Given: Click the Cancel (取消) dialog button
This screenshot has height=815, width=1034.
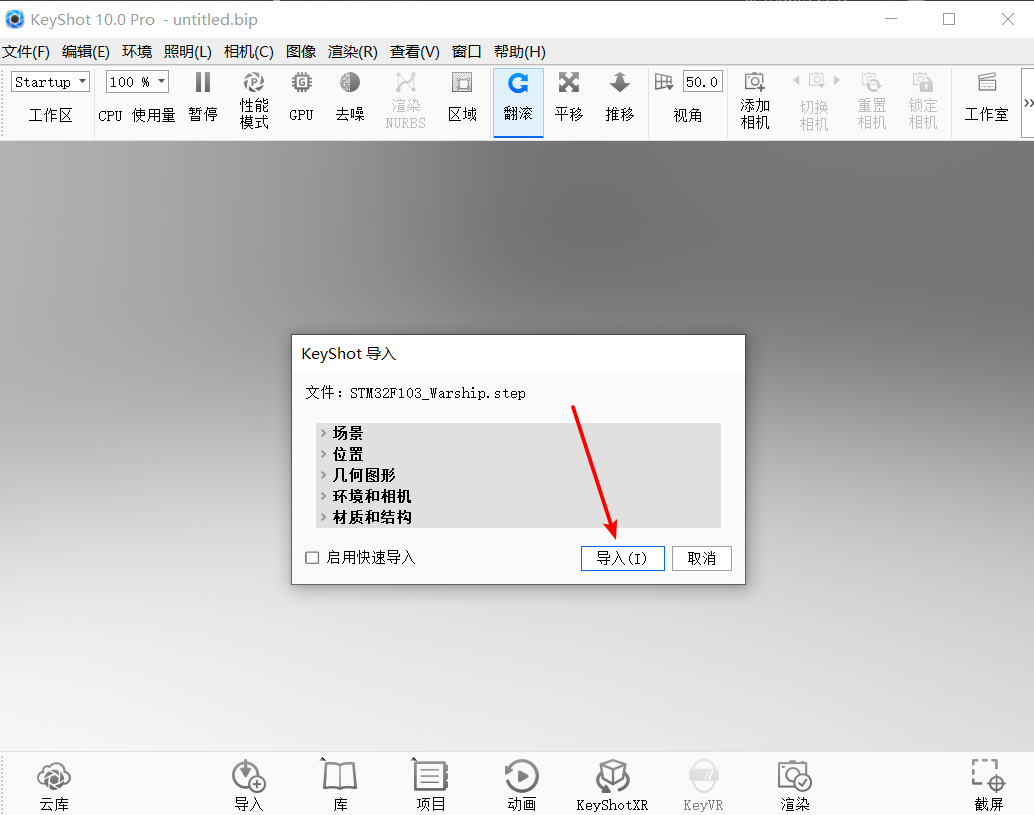Looking at the screenshot, I should click(702, 558).
